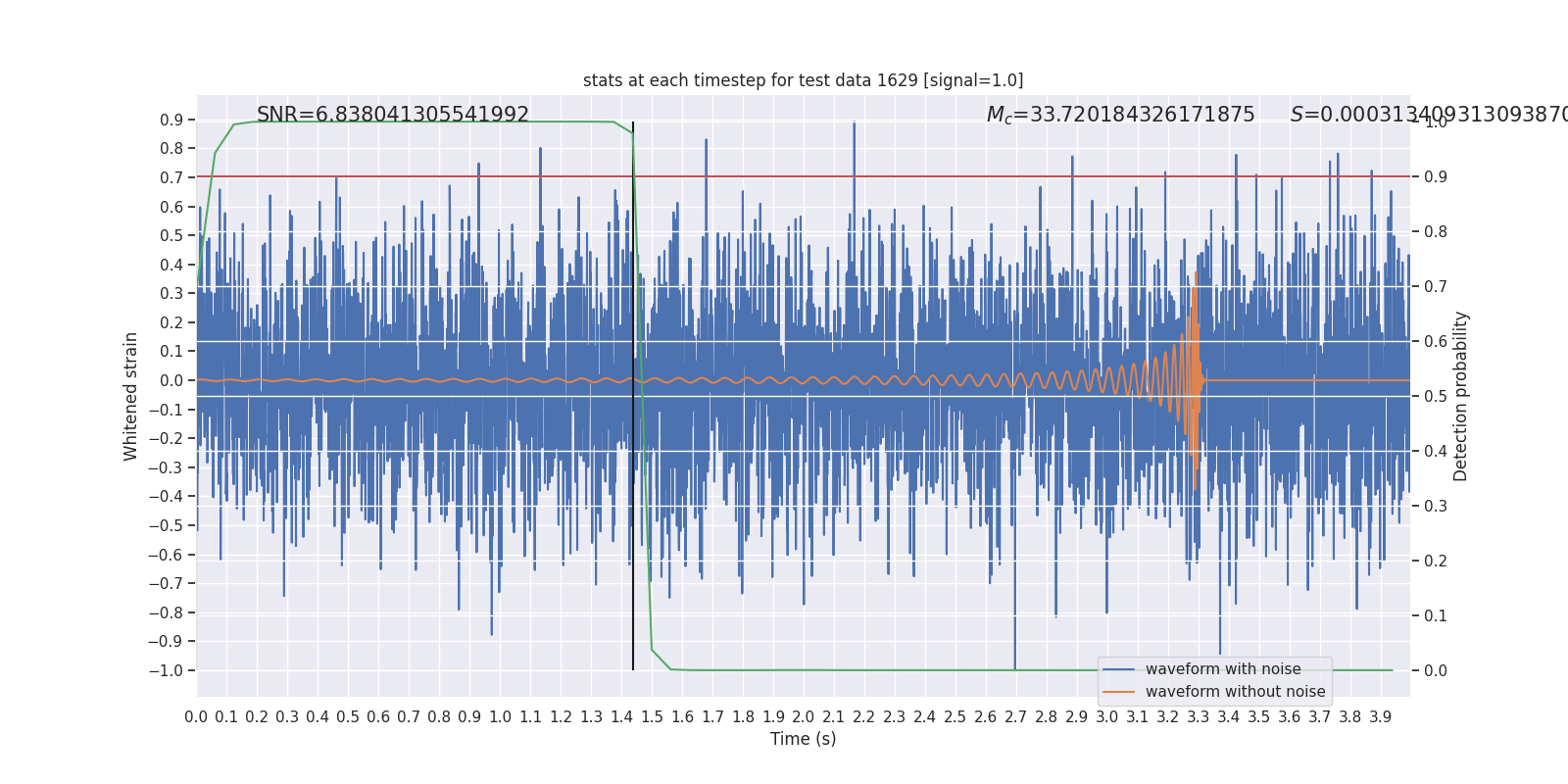
Task: Click x-axis tick label 1.4
Action: click(x=621, y=717)
